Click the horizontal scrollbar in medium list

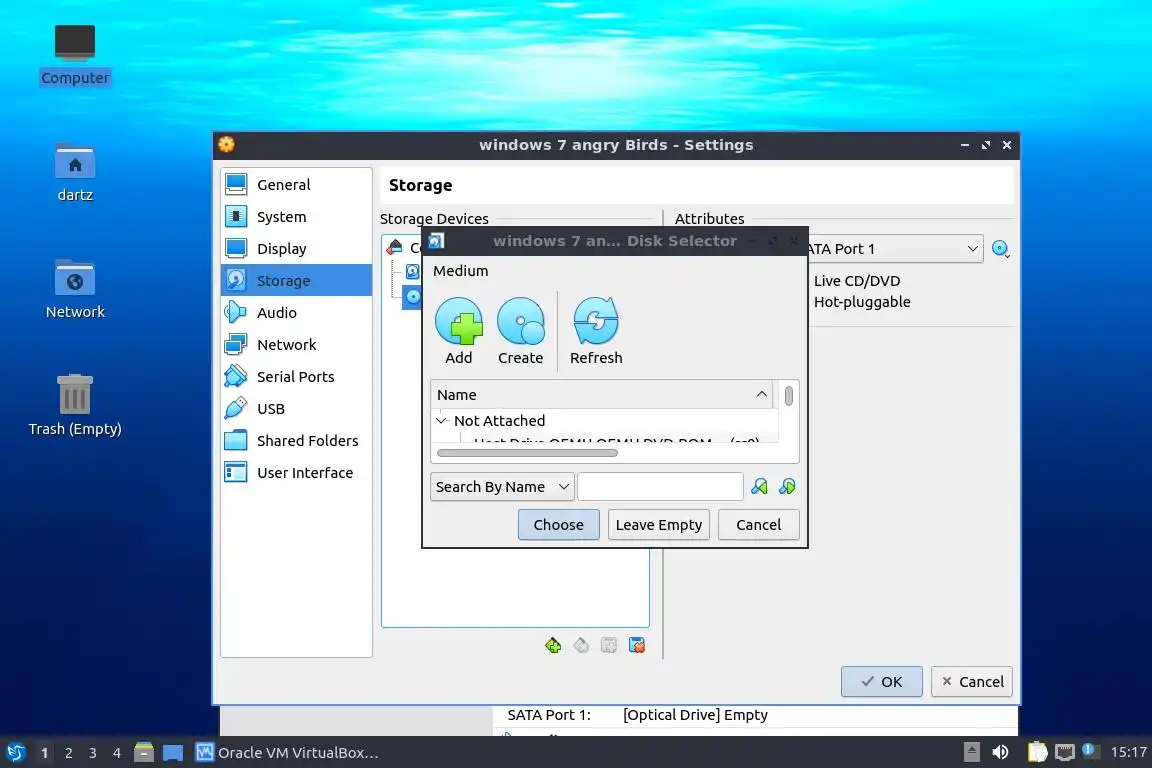527,453
